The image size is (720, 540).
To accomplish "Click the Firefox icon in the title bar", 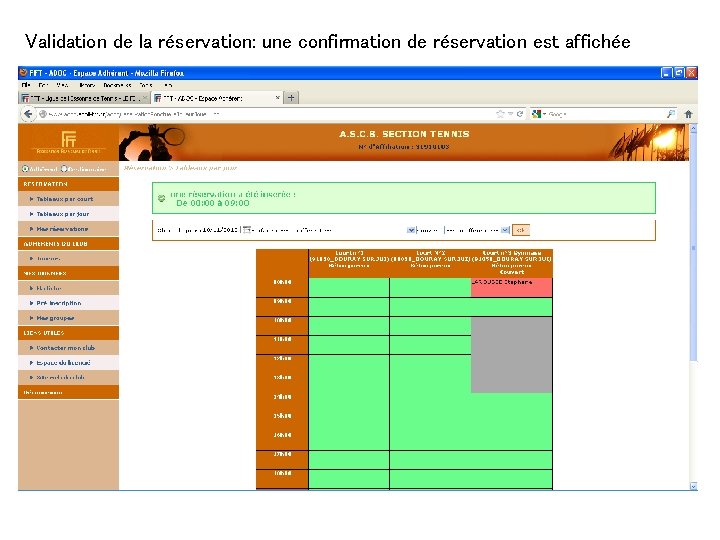I will pos(24,73).
